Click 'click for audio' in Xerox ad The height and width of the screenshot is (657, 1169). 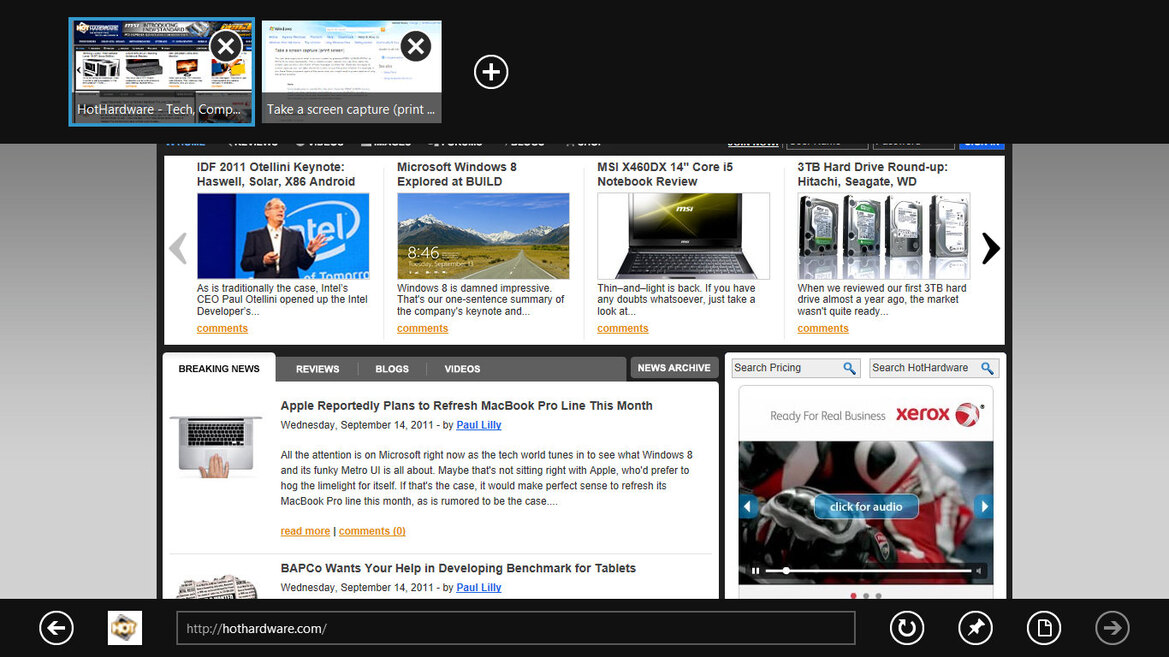point(866,506)
